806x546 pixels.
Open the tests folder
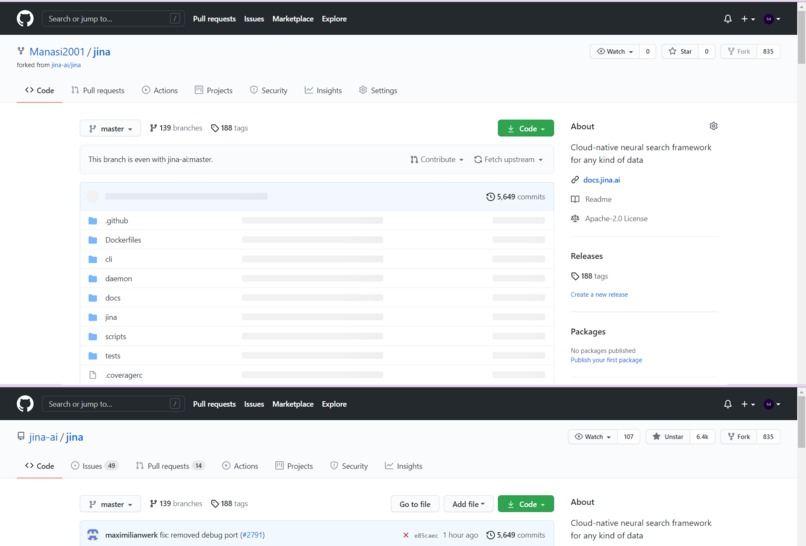point(113,356)
